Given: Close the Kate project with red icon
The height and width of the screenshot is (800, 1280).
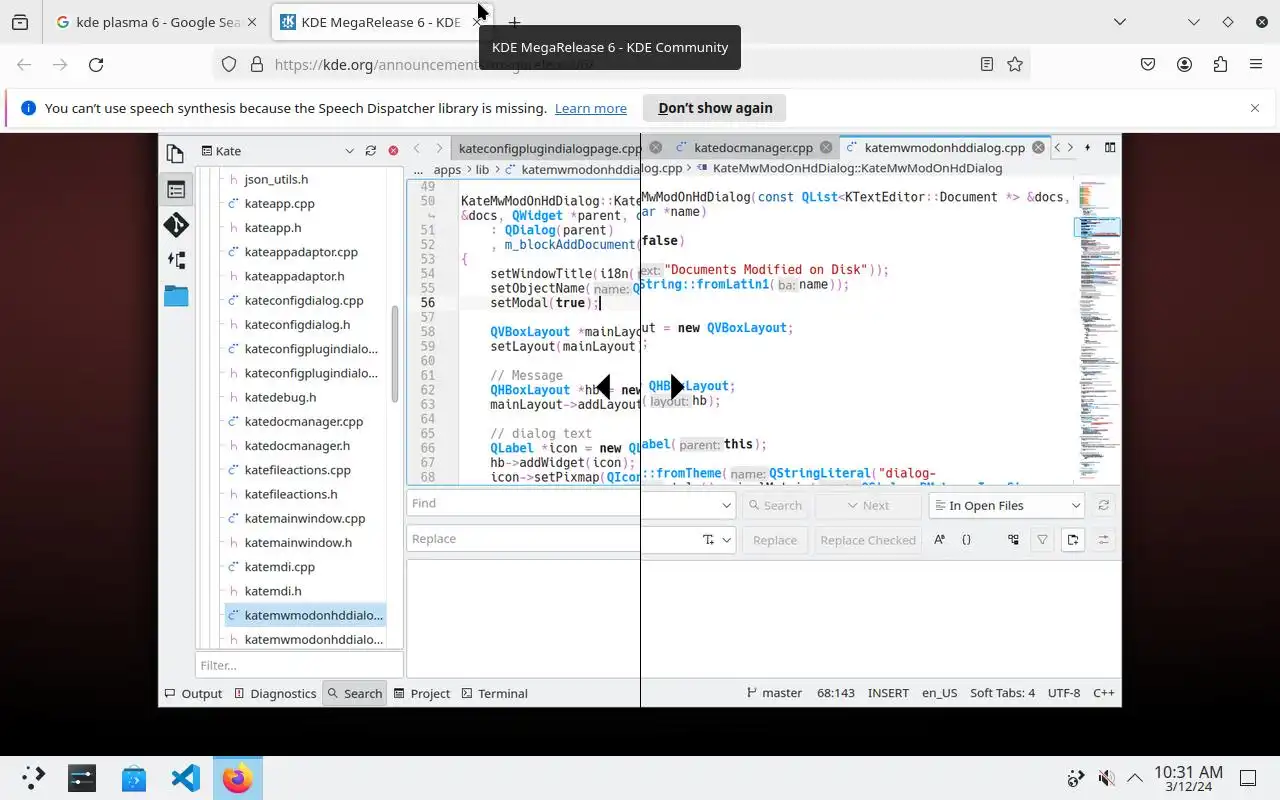Looking at the screenshot, I should pos(393,151).
